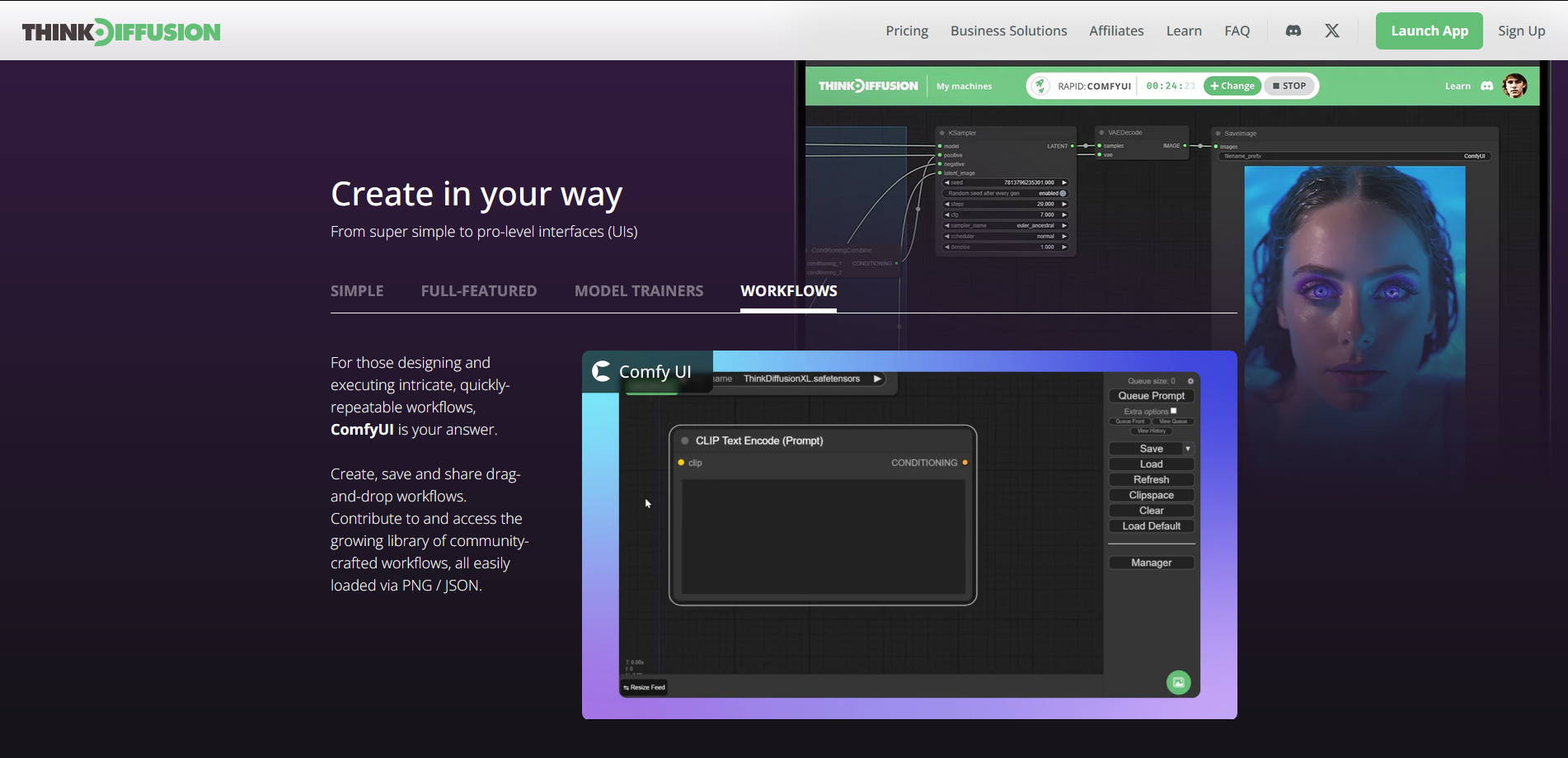Open the sampler_name euler_ancestral selector
The image size is (1568, 758).
tap(1006, 225)
